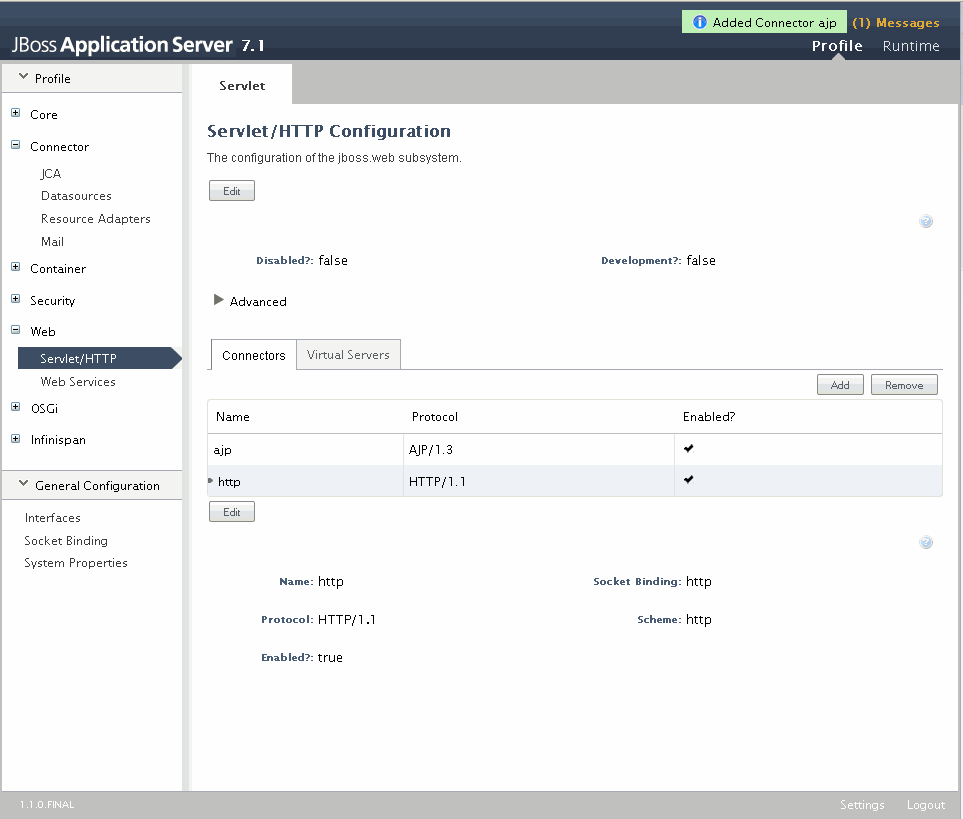Open Web Services in the sidebar
Image resolution: width=963 pixels, height=819 pixels.
78,381
